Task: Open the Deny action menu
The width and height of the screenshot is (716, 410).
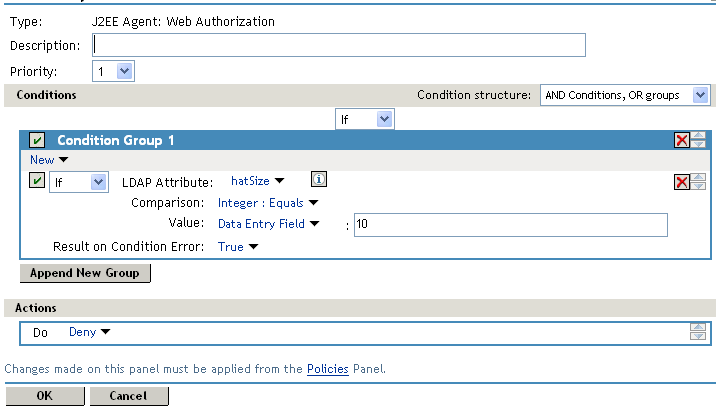Action: pyautogui.click(x=89, y=332)
